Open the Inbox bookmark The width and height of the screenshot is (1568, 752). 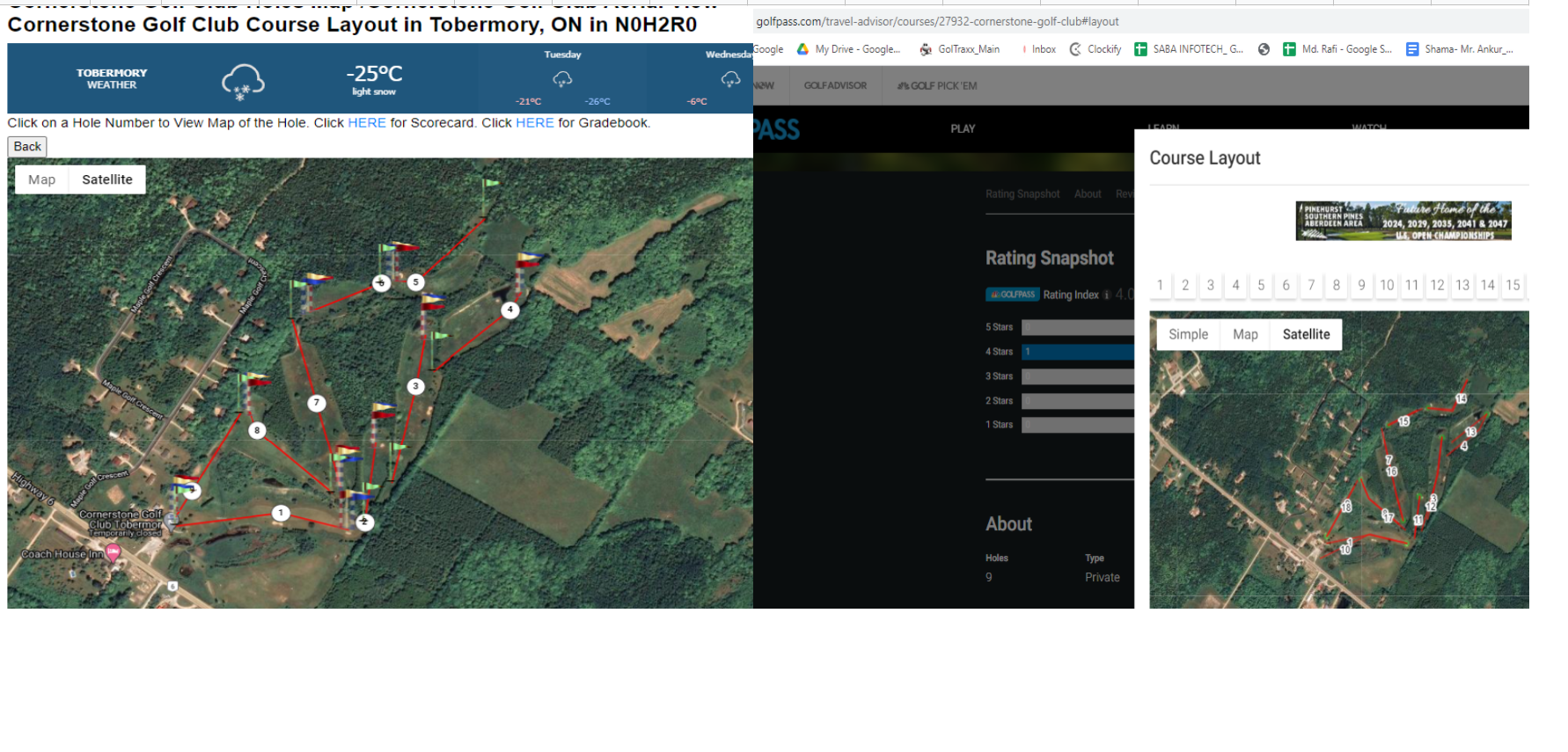click(x=1038, y=49)
